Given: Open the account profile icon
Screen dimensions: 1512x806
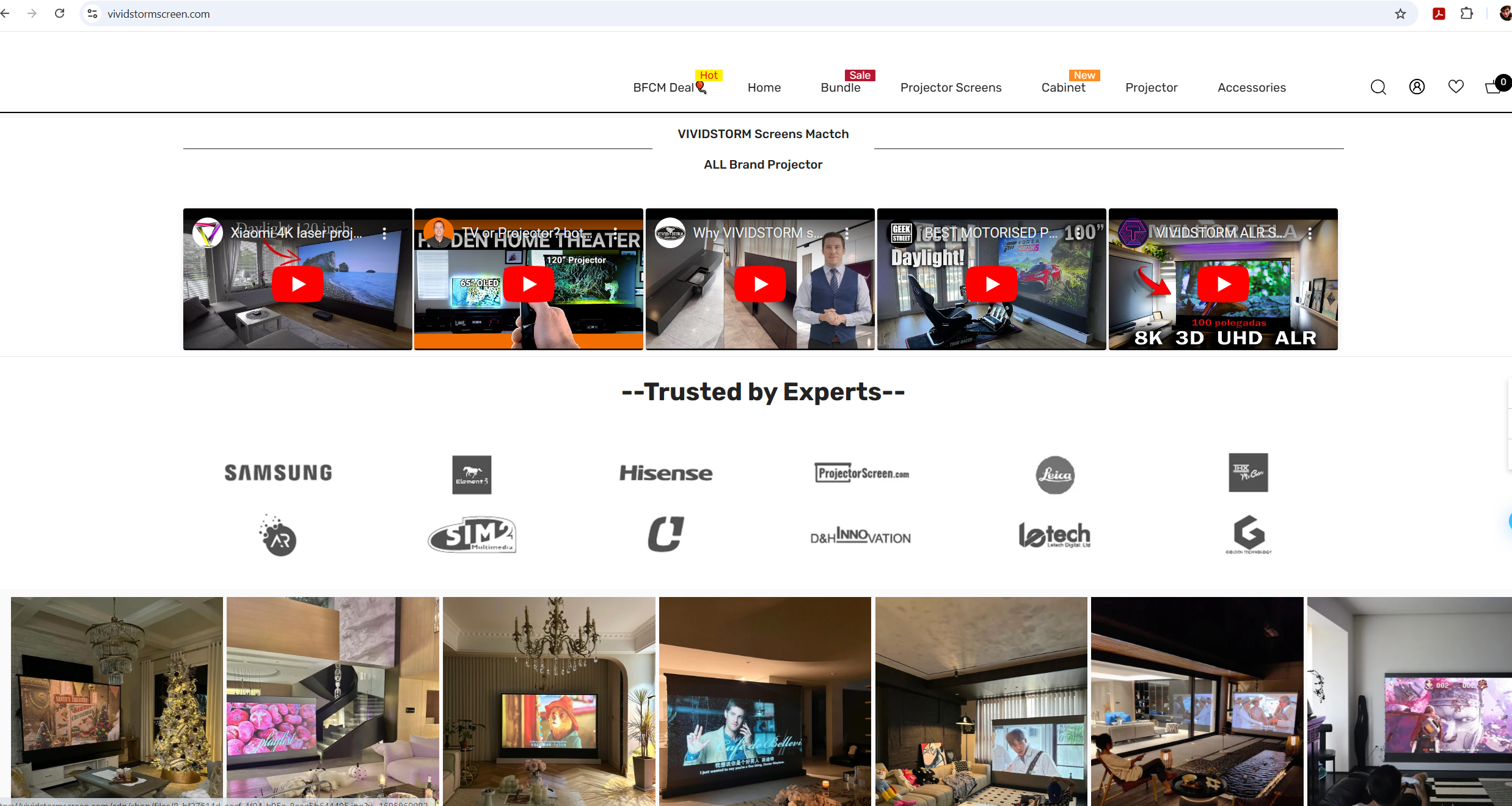Looking at the screenshot, I should (1417, 87).
